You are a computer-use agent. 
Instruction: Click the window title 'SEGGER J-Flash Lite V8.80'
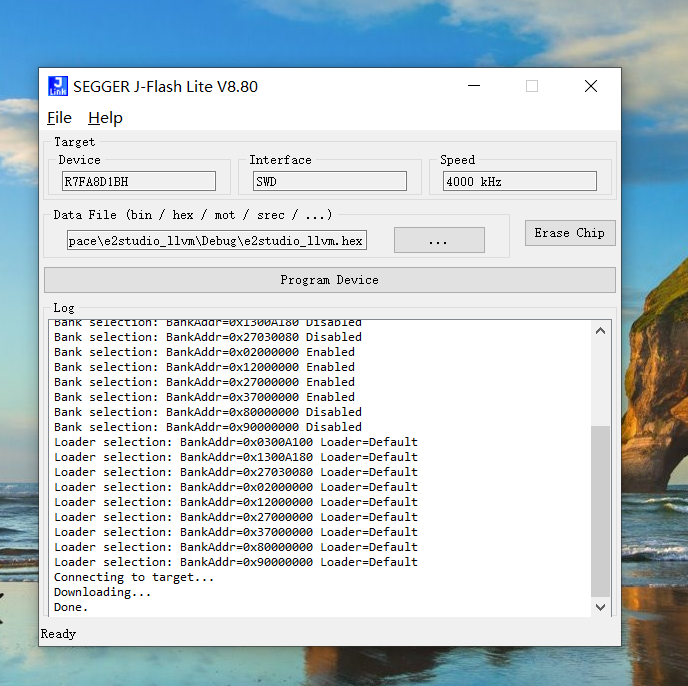coord(165,86)
